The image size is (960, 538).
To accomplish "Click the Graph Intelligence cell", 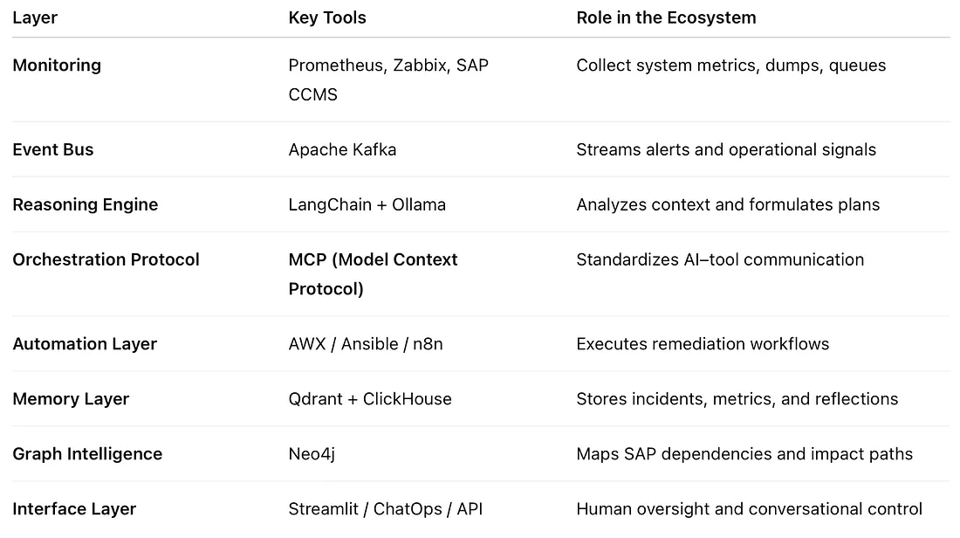I will click(x=87, y=453).
